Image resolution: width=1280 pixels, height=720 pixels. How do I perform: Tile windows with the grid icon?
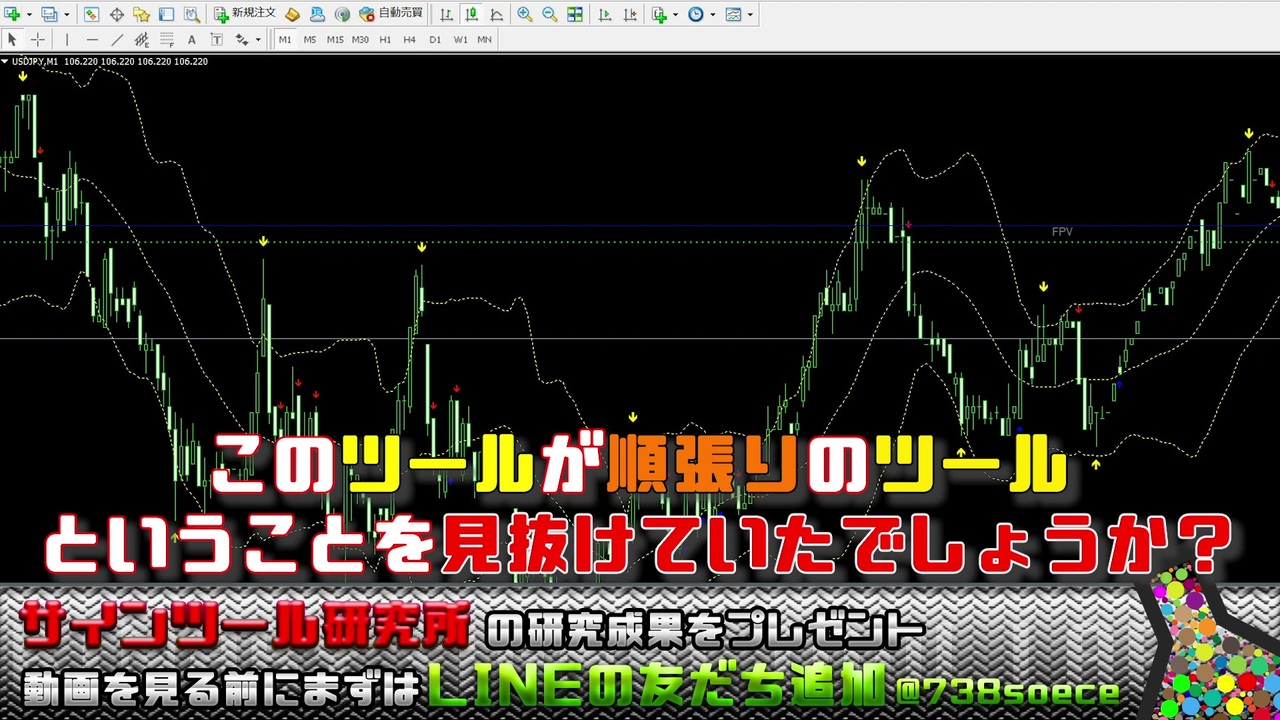[575, 14]
